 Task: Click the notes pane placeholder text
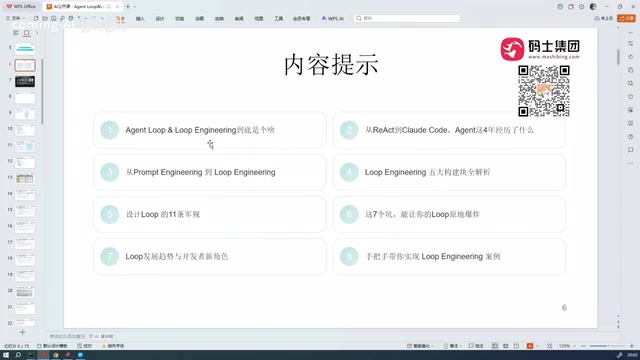[x=67, y=336]
